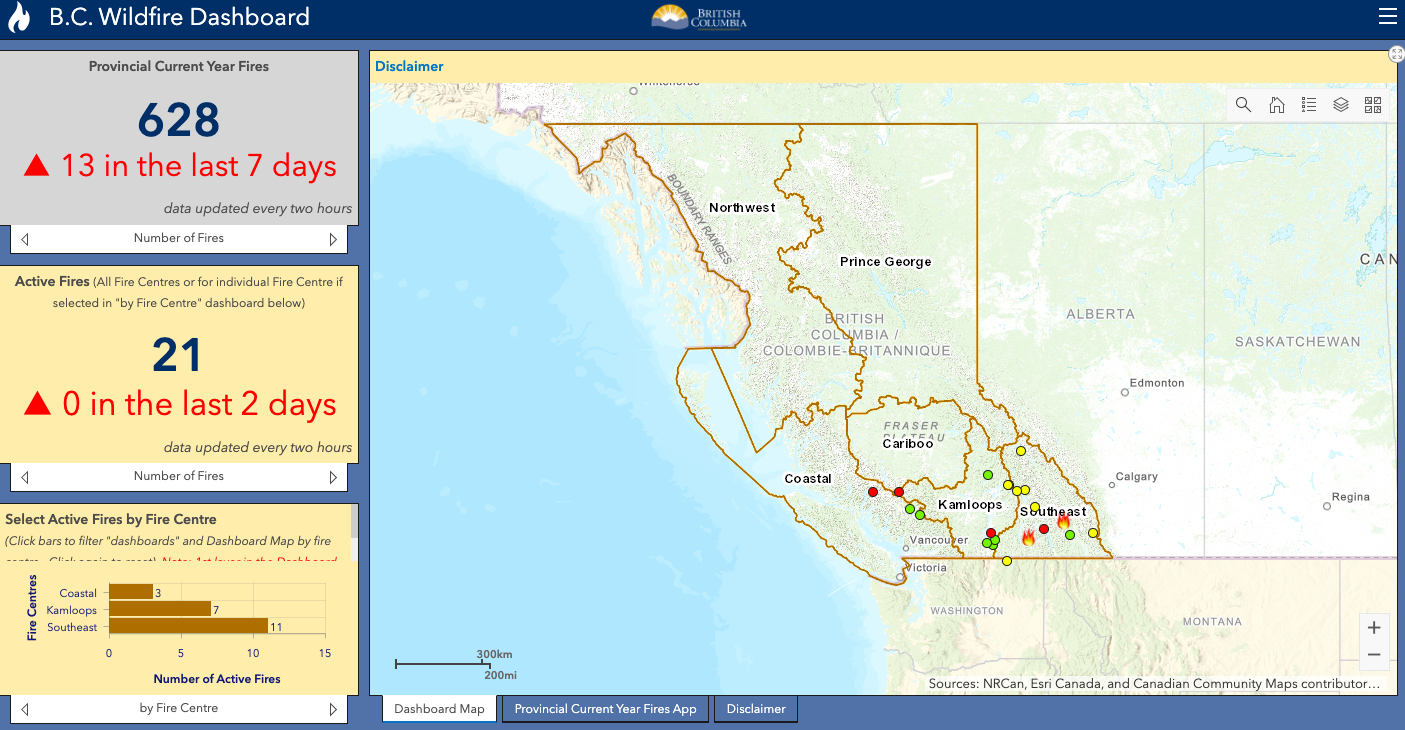Click the lone green marker north of Kamloops
The width and height of the screenshot is (1405, 730).
click(x=988, y=475)
